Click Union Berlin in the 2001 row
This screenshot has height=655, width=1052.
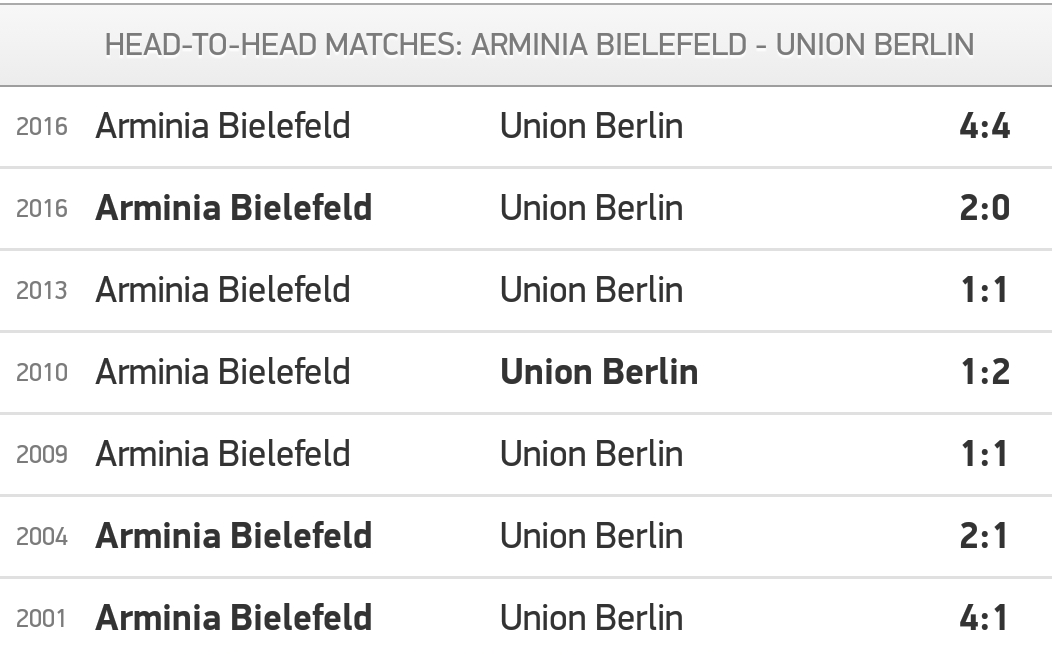tap(592, 617)
